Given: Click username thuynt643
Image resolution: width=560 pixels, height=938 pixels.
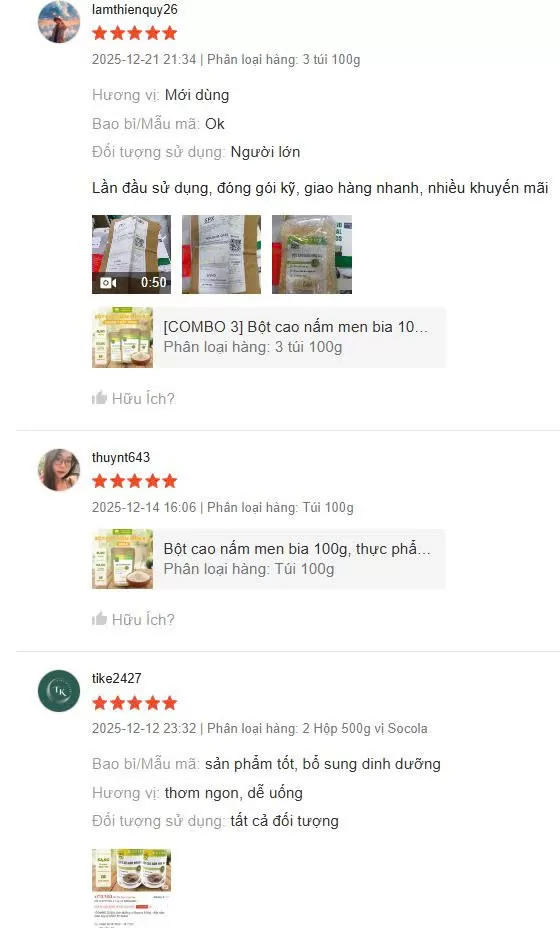Looking at the screenshot, I should (x=121, y=457).
